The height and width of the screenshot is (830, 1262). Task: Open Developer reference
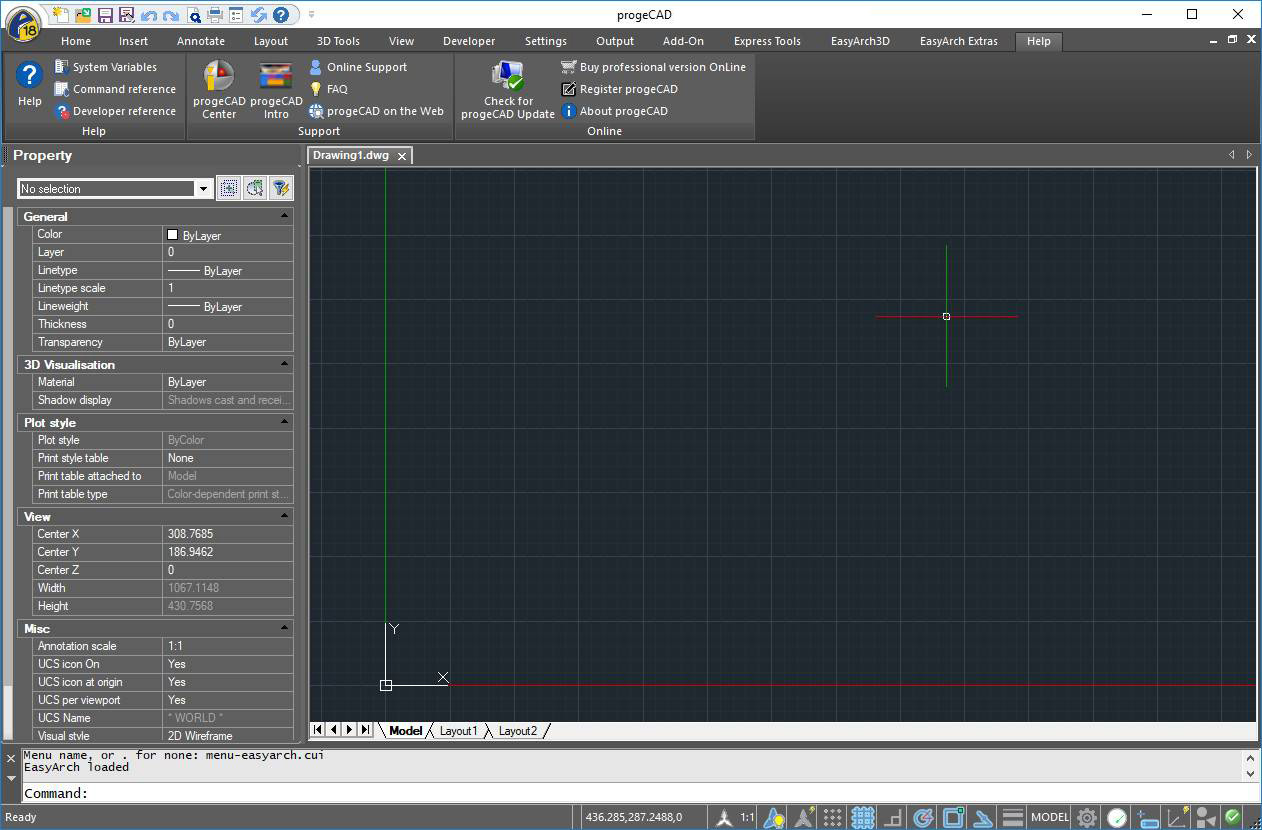[x=115, y=111]
